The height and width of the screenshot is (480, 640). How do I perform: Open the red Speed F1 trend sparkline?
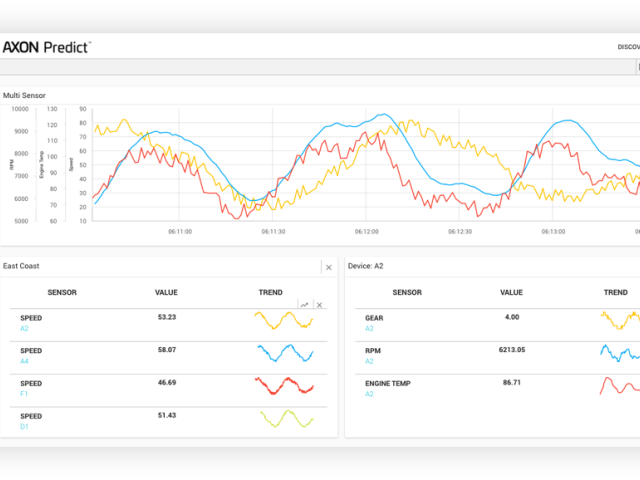283,386
